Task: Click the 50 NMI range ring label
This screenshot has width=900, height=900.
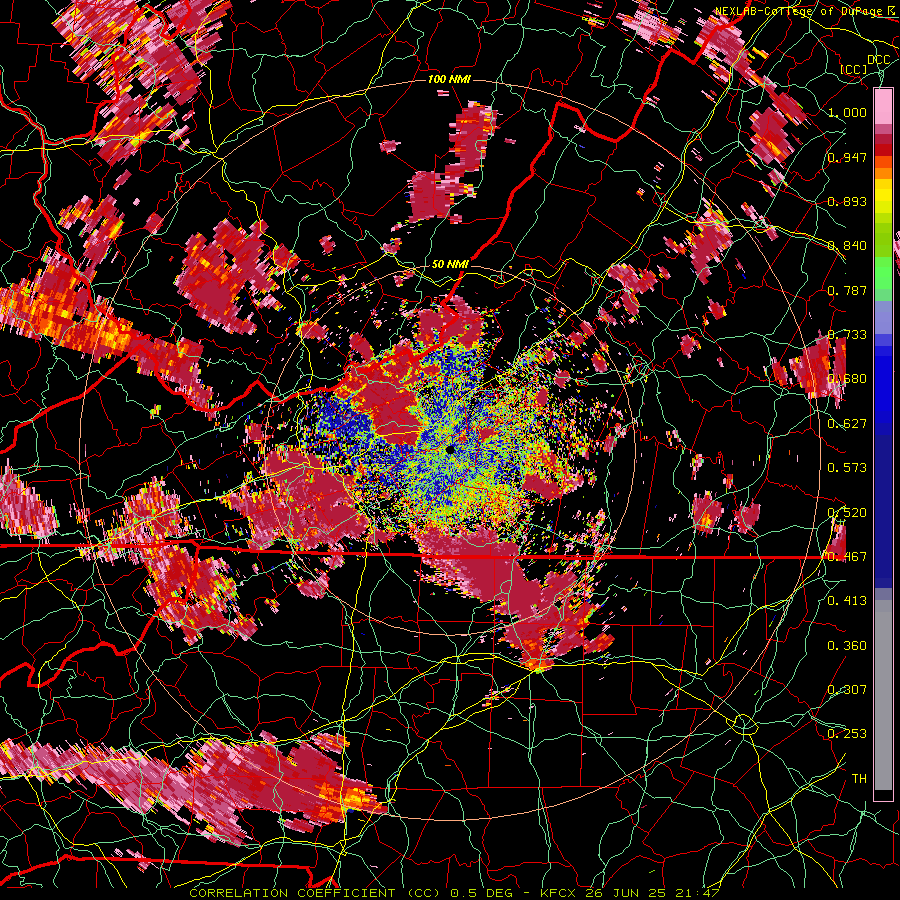Action: [x=450, y=264]
